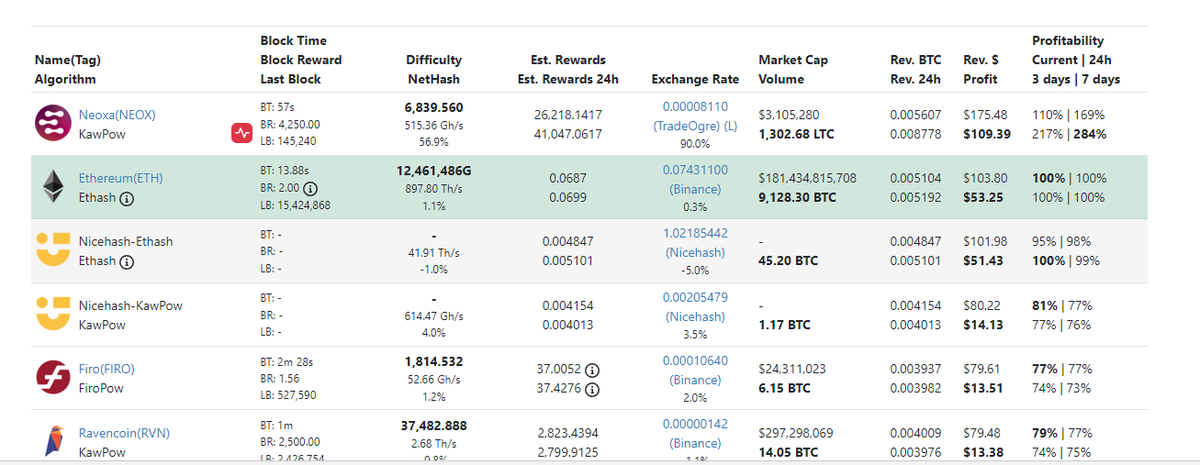Click Ethereum nethash 897.80 Th/s

434,188
